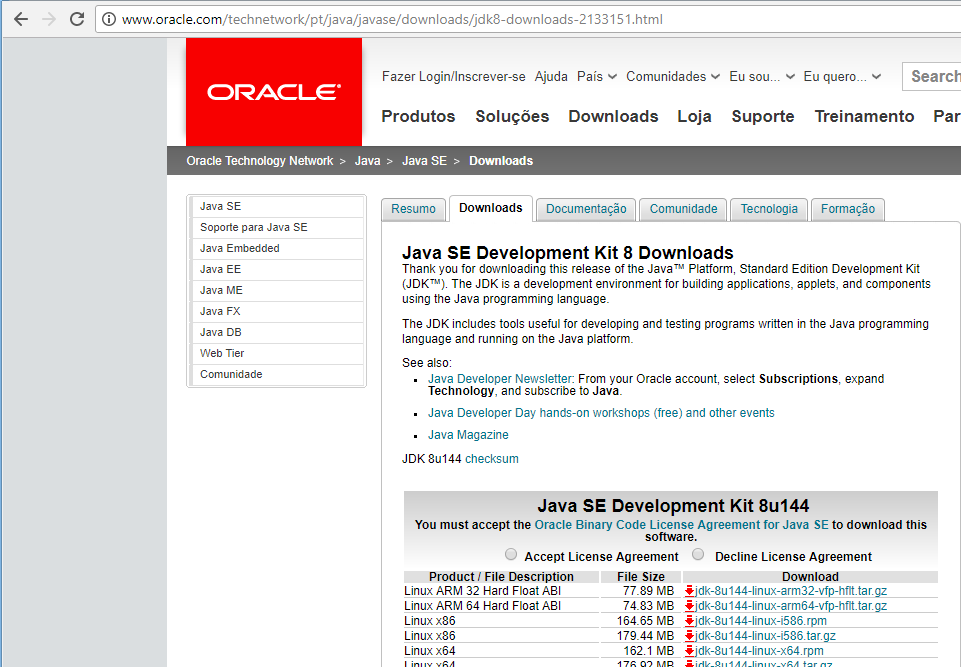Viewport: 961px width, 667px height.
Task: Click Product / File Description column header
Action: point(501,577)
